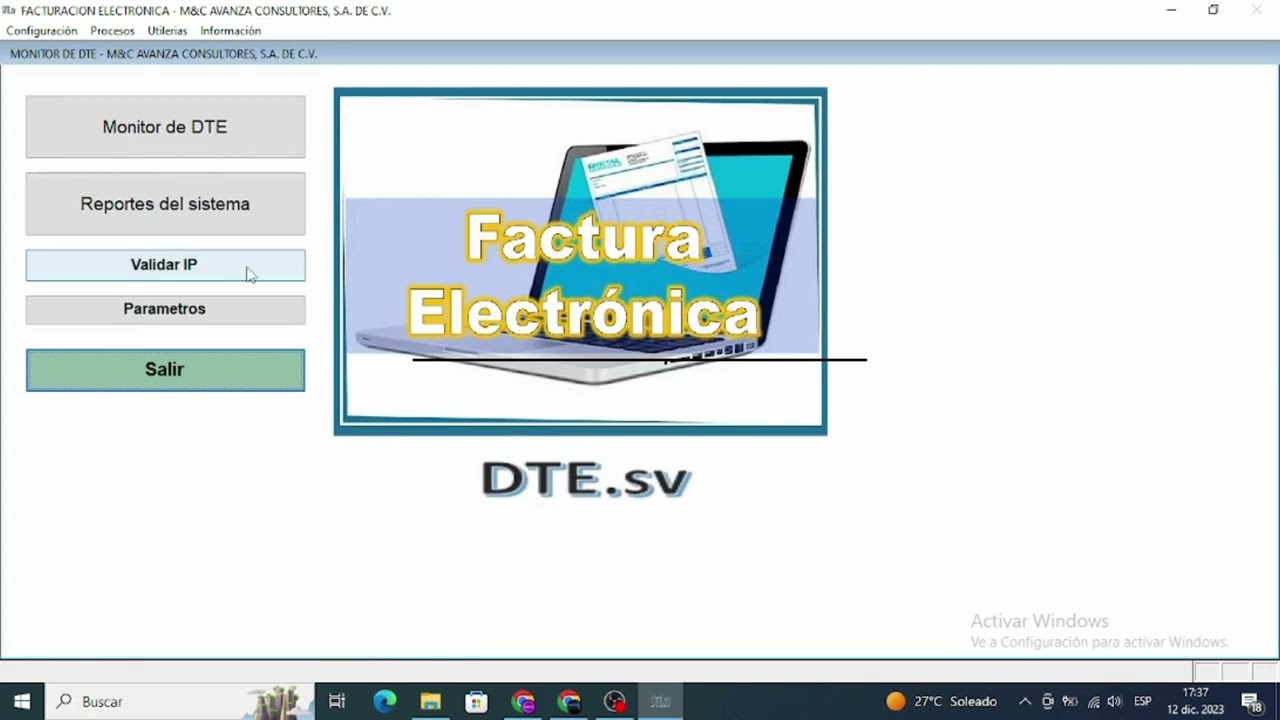Open the screen recorder taskbar icon
This screenshot has height=720, width=1280.
[x=615, y=702]
